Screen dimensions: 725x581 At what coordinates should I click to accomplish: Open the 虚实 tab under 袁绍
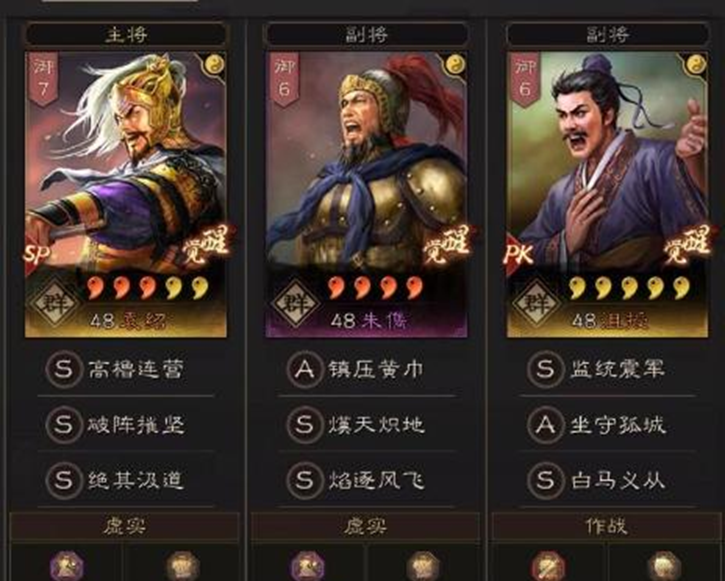(x=125, y=526)
